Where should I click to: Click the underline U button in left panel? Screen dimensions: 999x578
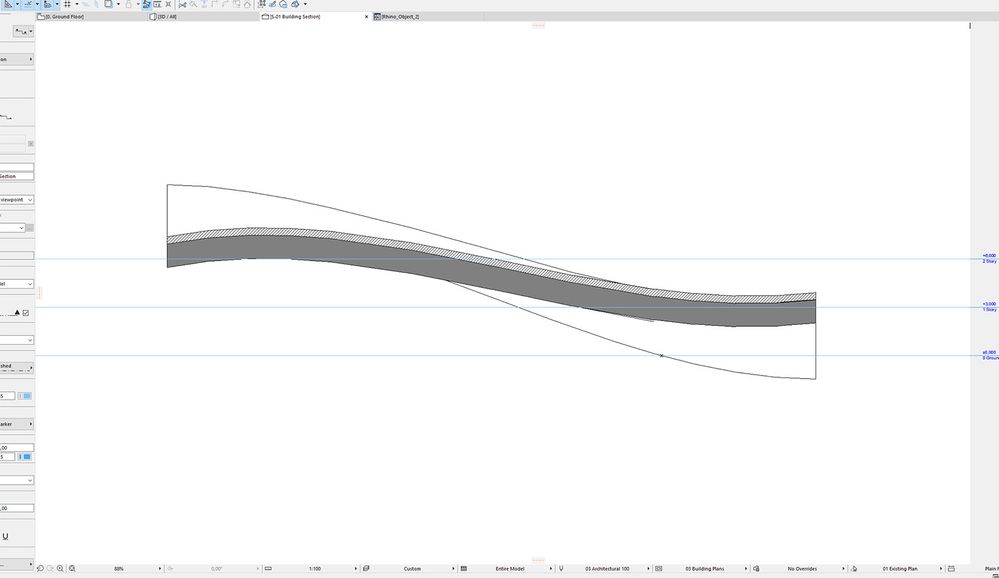pyautogui.click(x=5, y=537)
